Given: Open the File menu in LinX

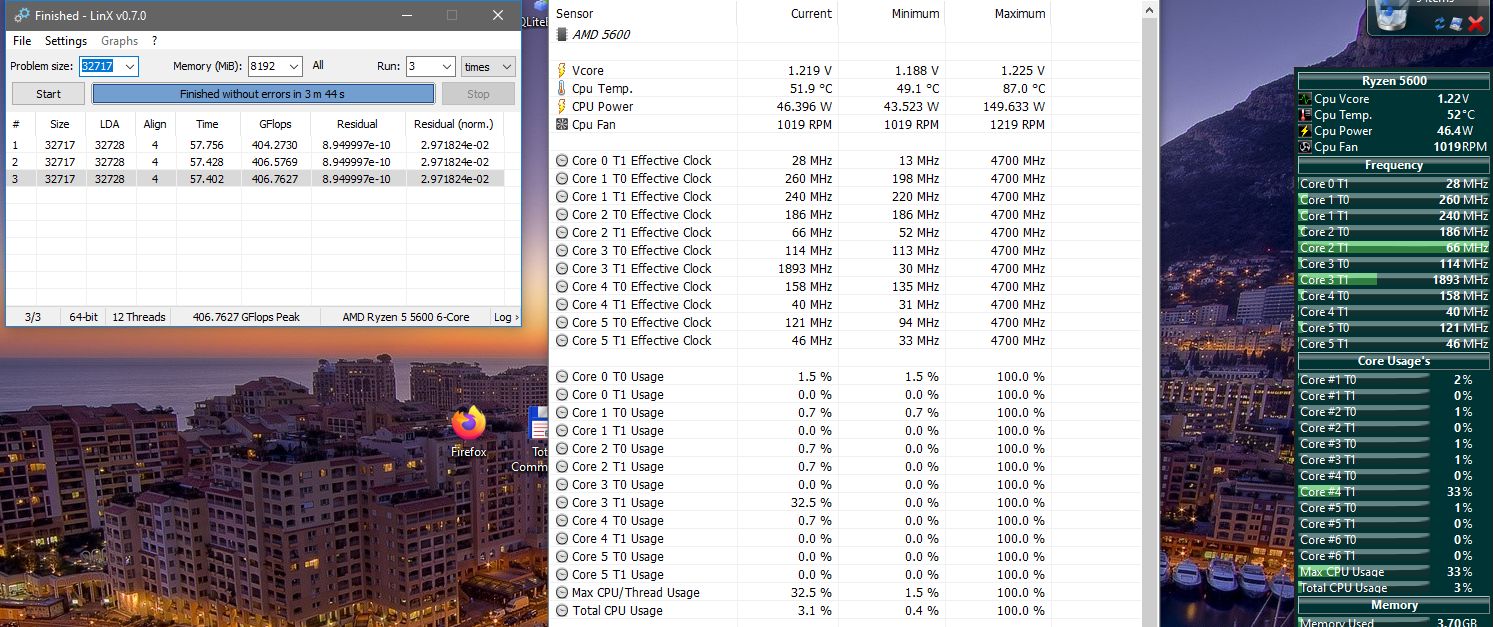Looking at the screenshot, I should pos(22,41).
